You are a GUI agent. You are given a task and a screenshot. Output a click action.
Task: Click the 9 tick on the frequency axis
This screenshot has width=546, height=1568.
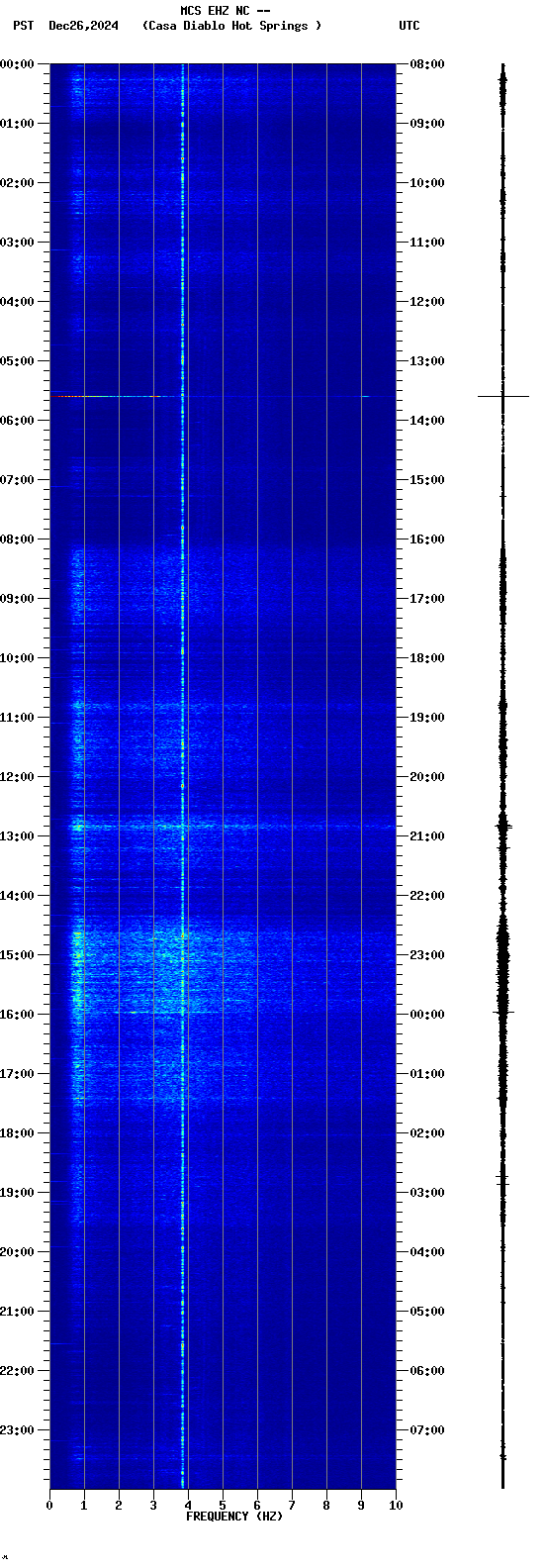coord(361,1506)
